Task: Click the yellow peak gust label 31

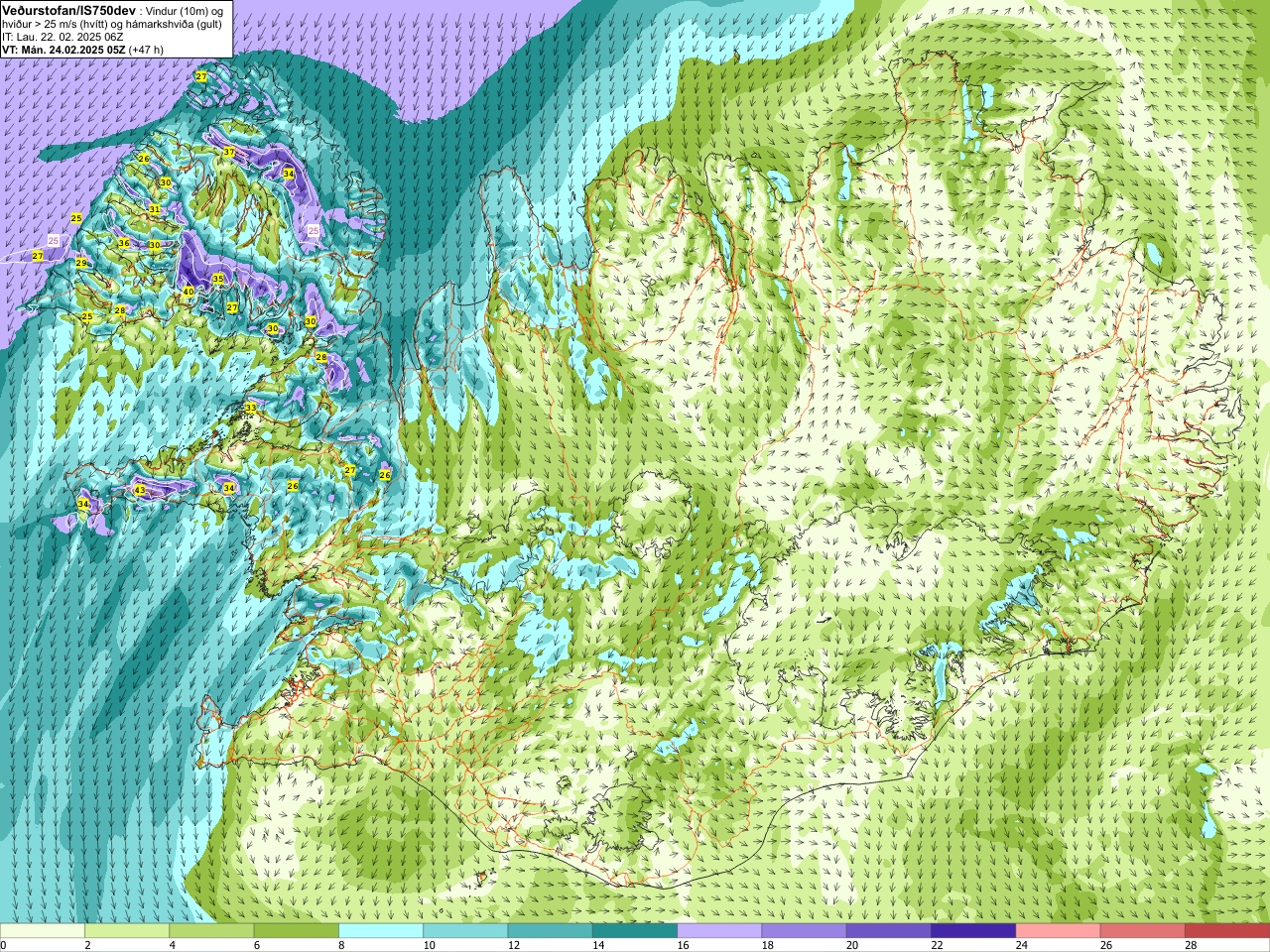Action: 154,209
